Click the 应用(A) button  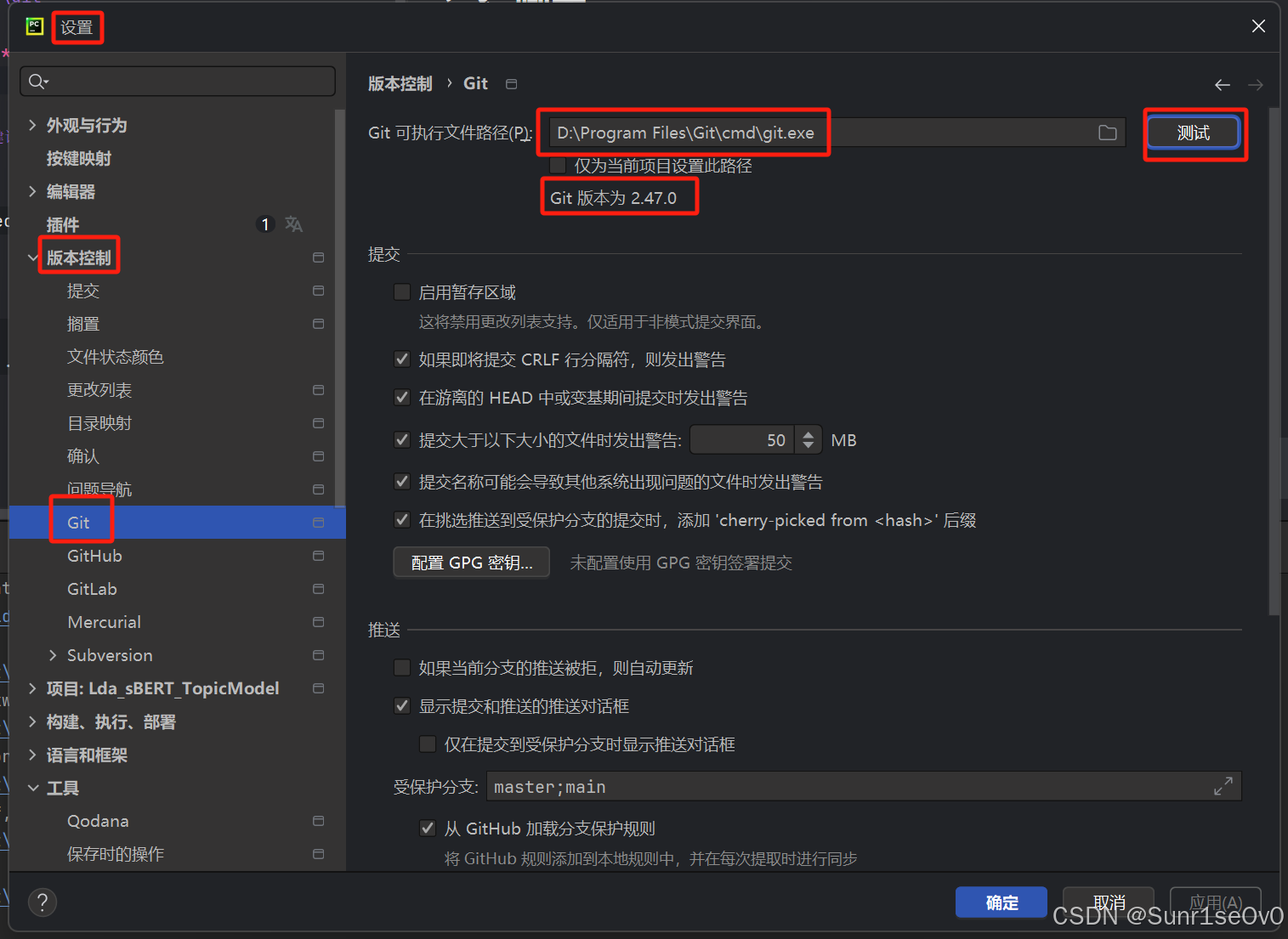(x=1216, y=902)
